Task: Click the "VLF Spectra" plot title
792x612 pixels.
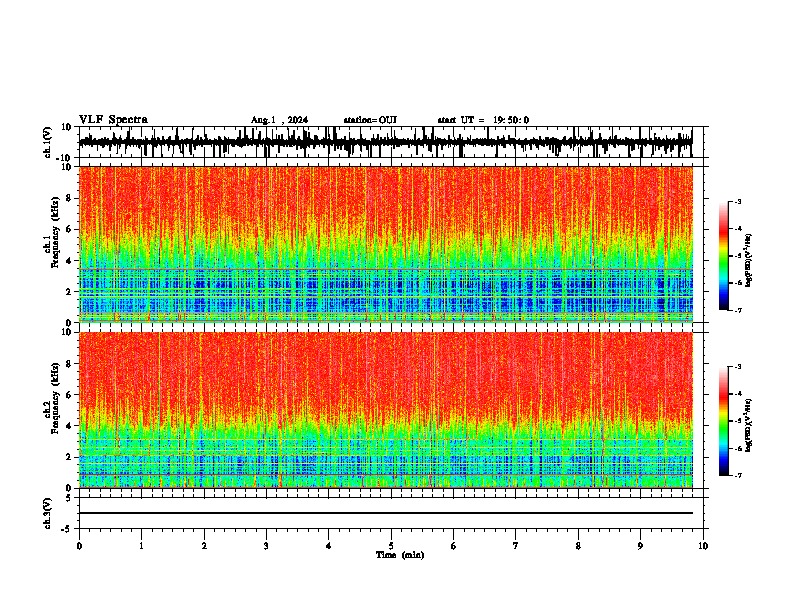Action: click(x=113, y=120)
